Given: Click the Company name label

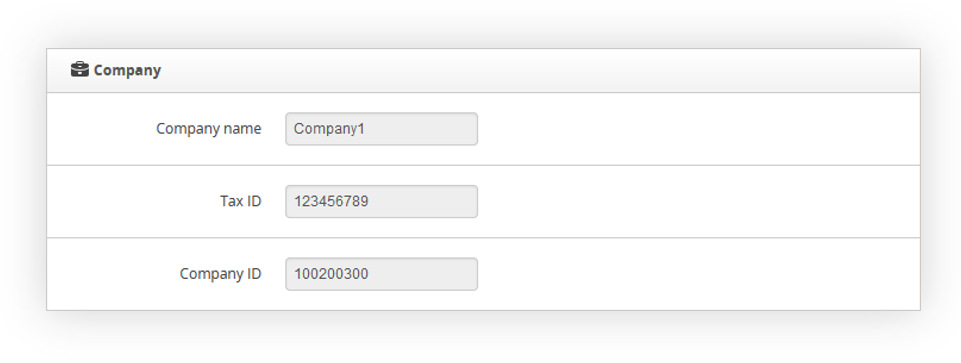Looking at the screenshot, I should click(208, 129).
